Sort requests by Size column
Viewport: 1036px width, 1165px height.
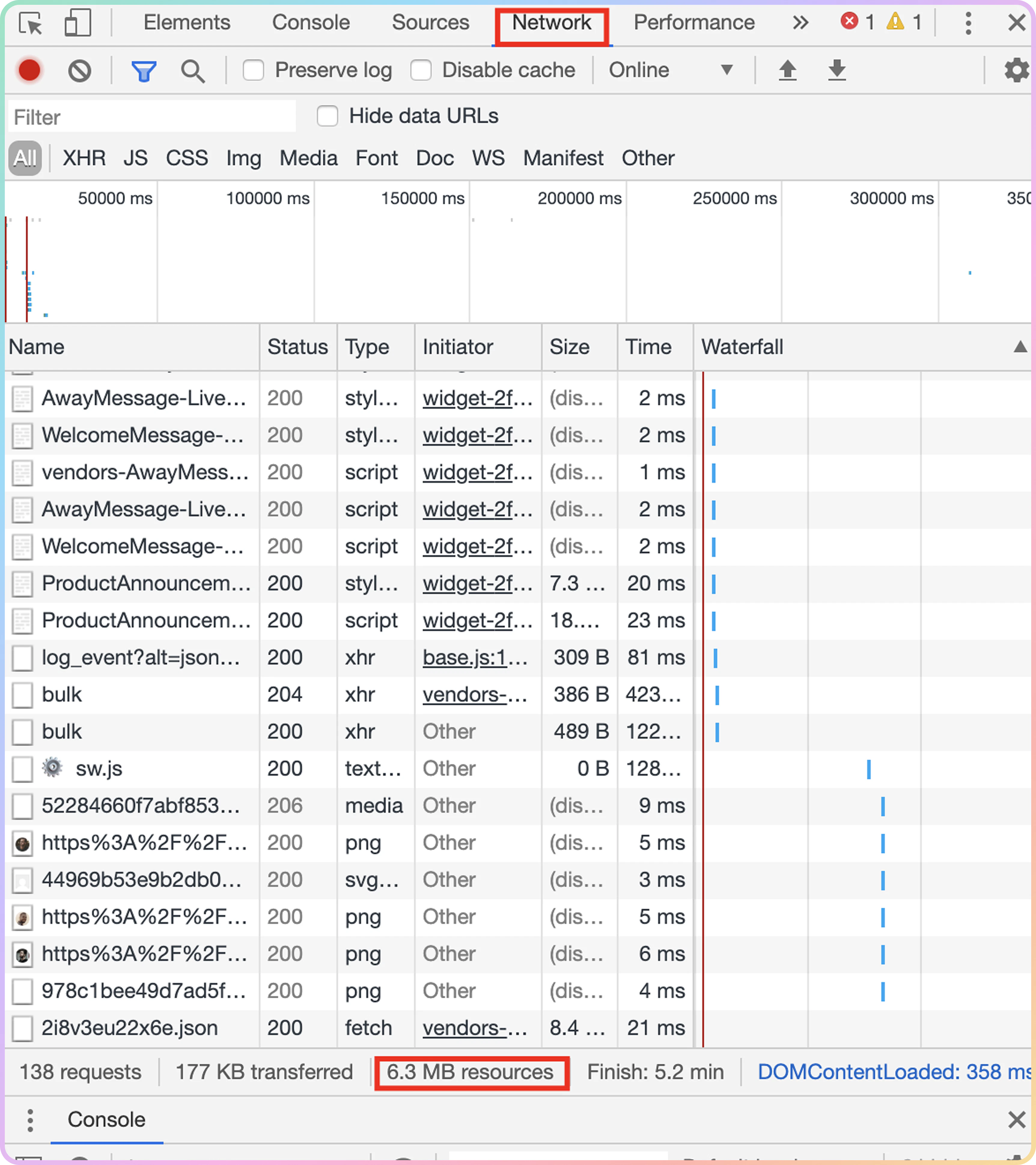[570, 347]
